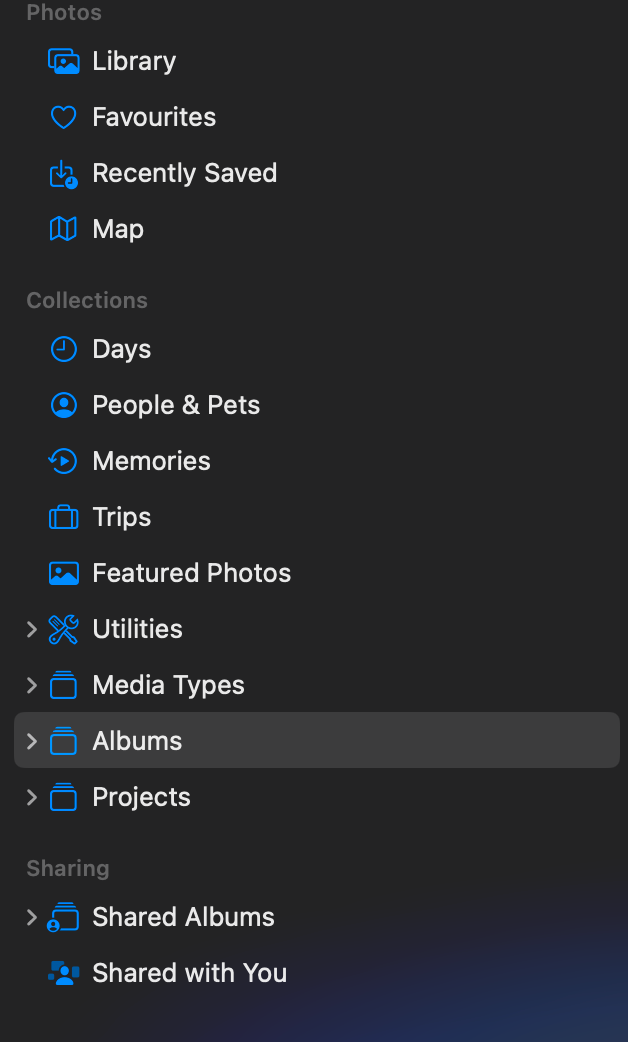Expand the Albums folder chevron
Viewport: 628px width, 1042px height.
point(31,741)
